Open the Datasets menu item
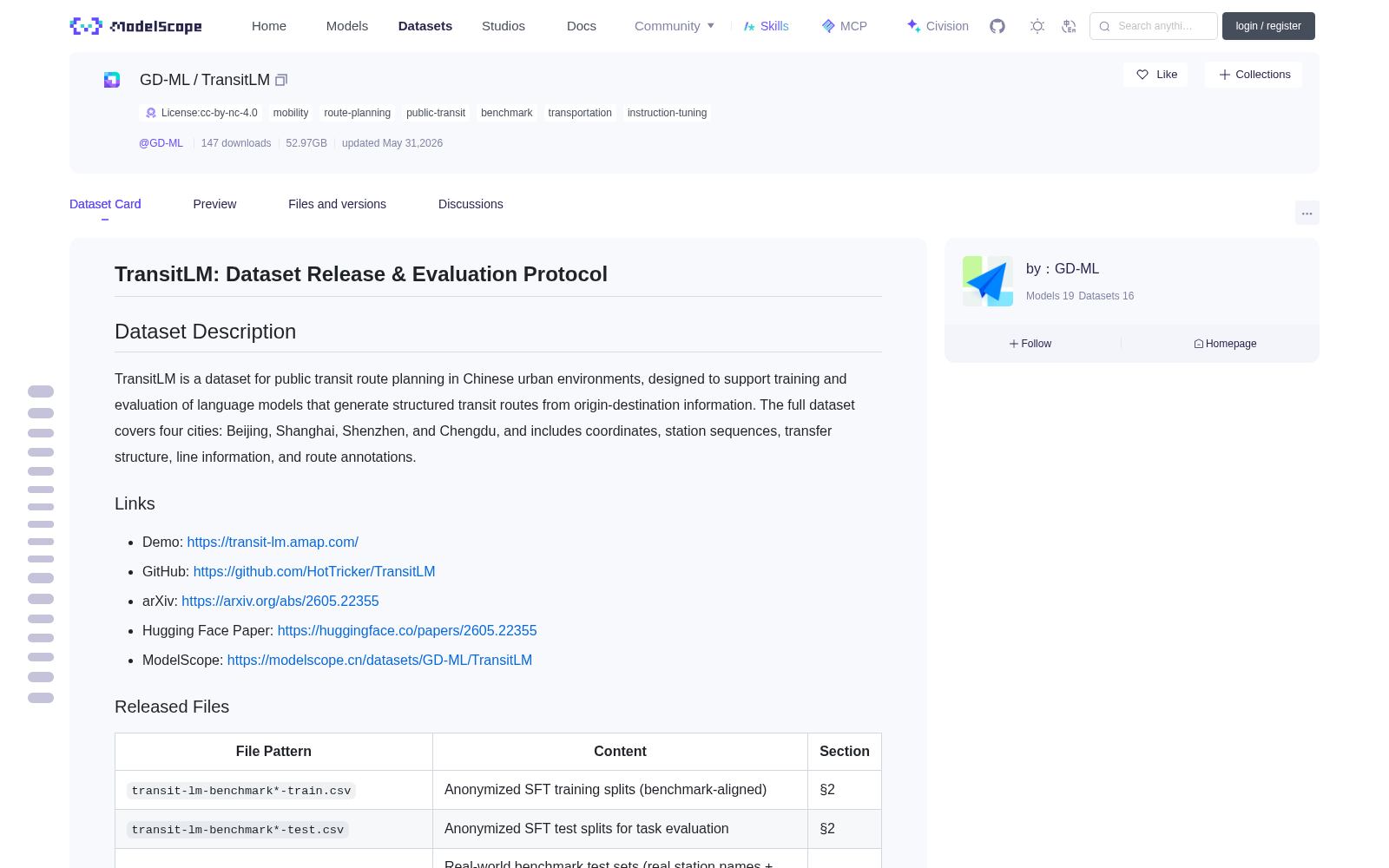Screen dimensions: 1389x868 point(425,26)
